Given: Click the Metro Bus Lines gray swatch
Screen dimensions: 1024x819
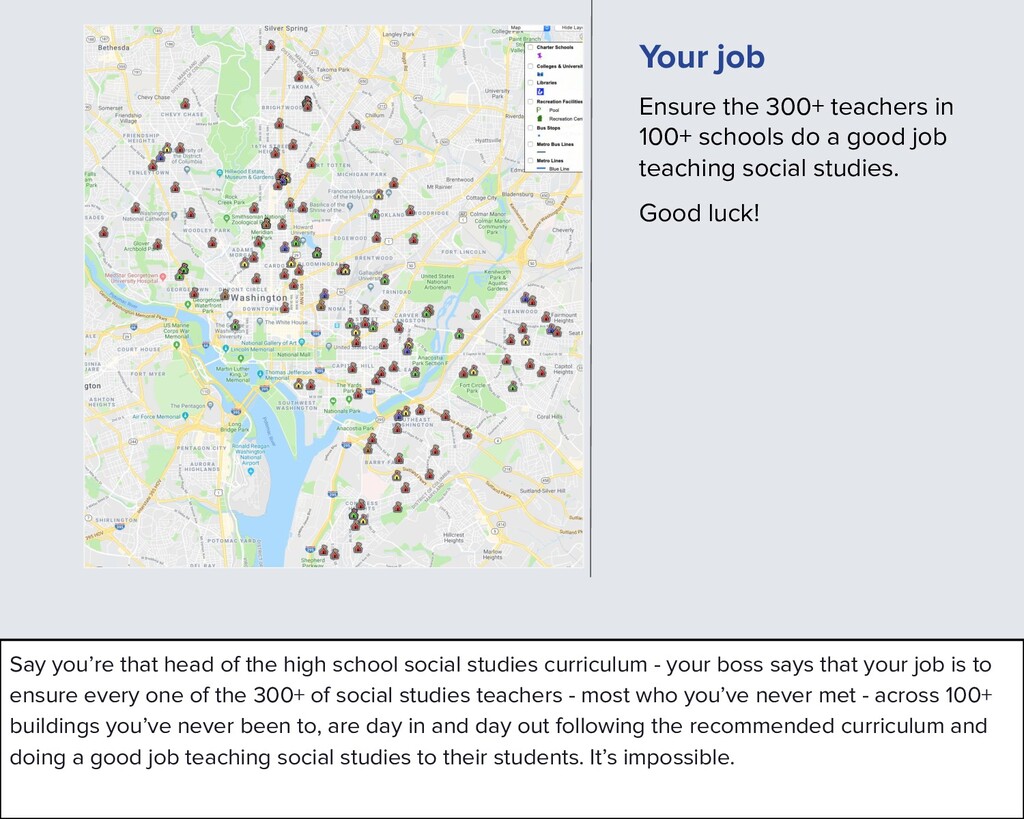Looking at the screenshot, I should click(x=541, y=152).
